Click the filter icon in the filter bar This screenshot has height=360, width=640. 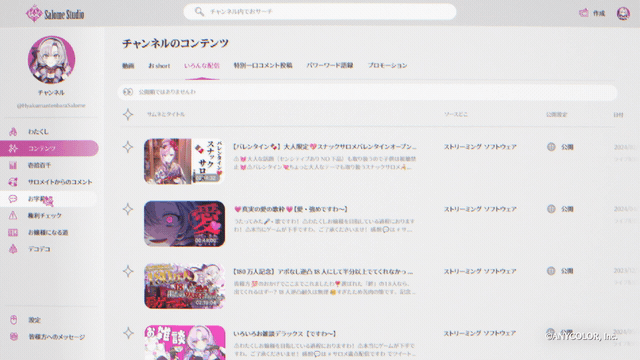128,92
